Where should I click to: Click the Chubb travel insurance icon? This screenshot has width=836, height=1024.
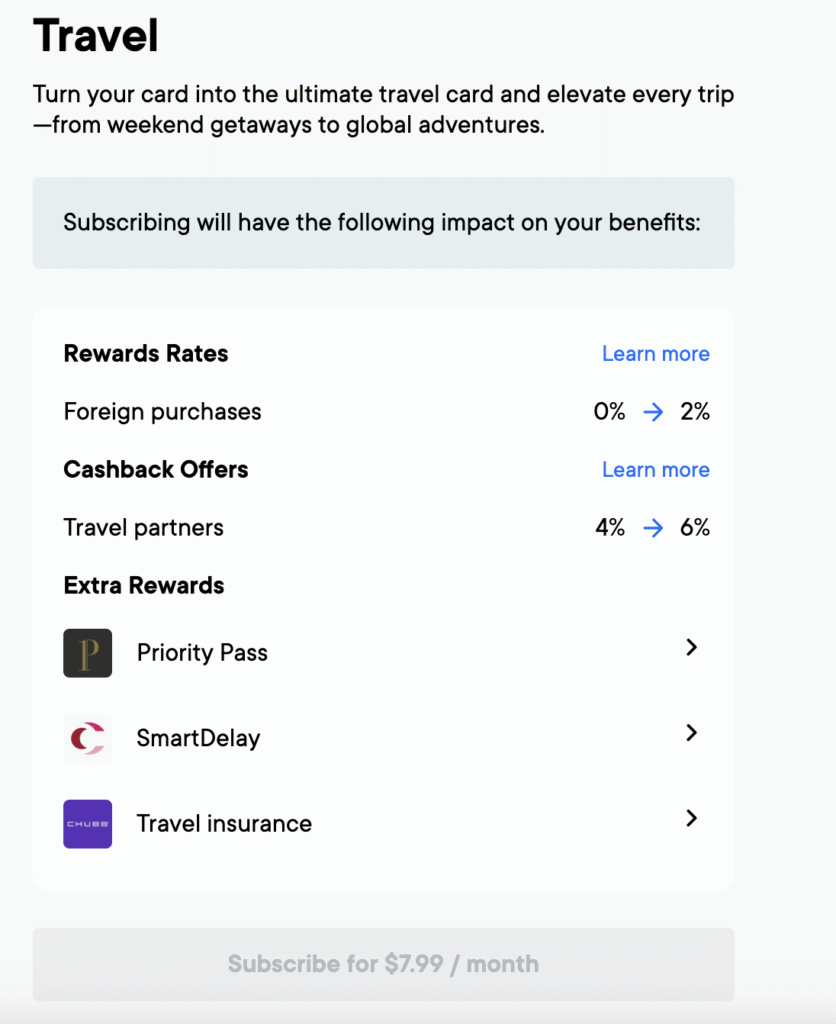point(88,824)
